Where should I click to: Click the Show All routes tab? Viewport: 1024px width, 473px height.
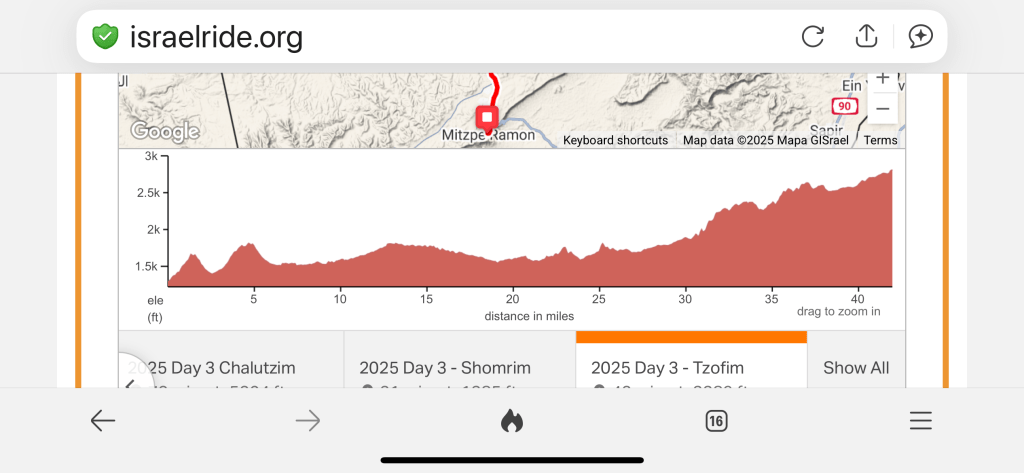(856, 367)
